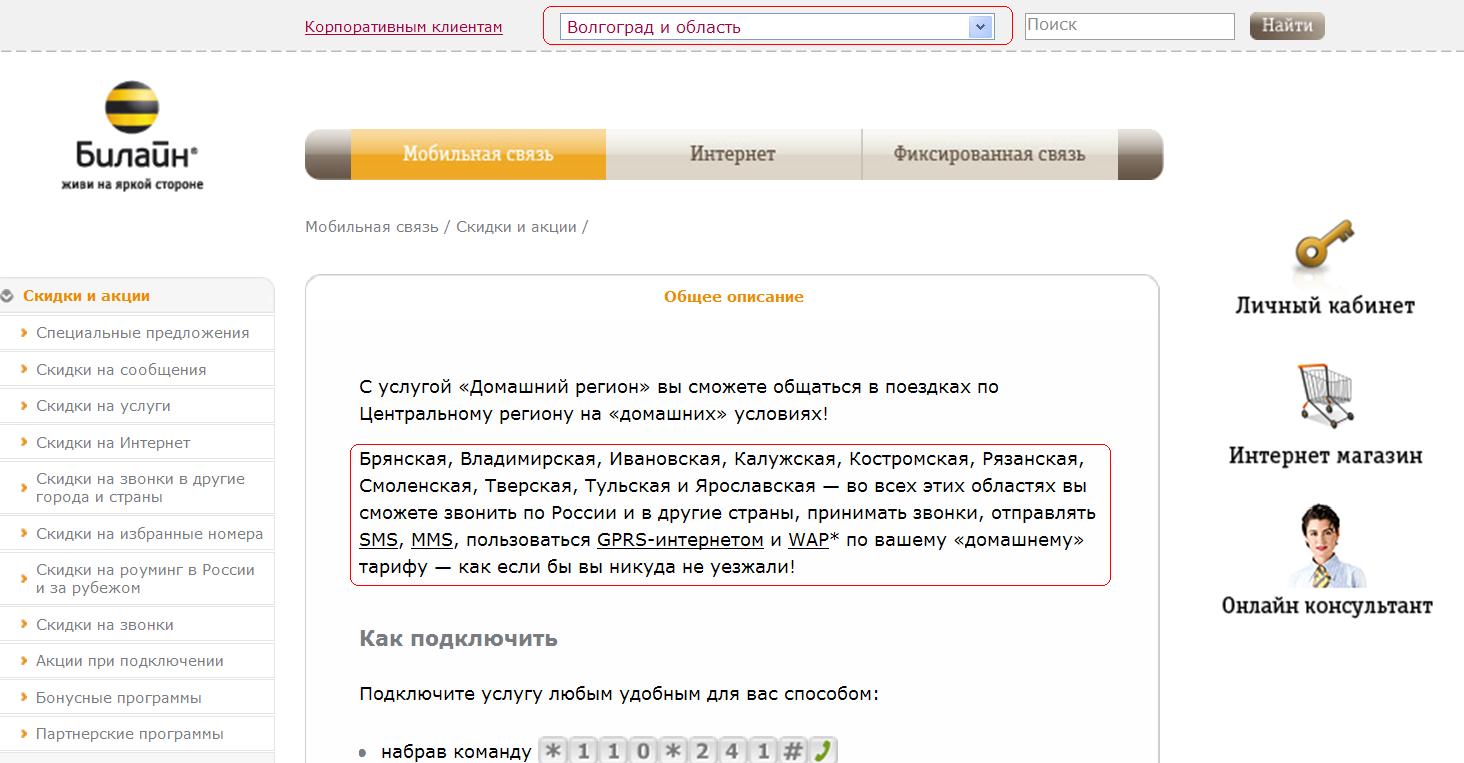Click the Beeline logo

tap(133, 135)
